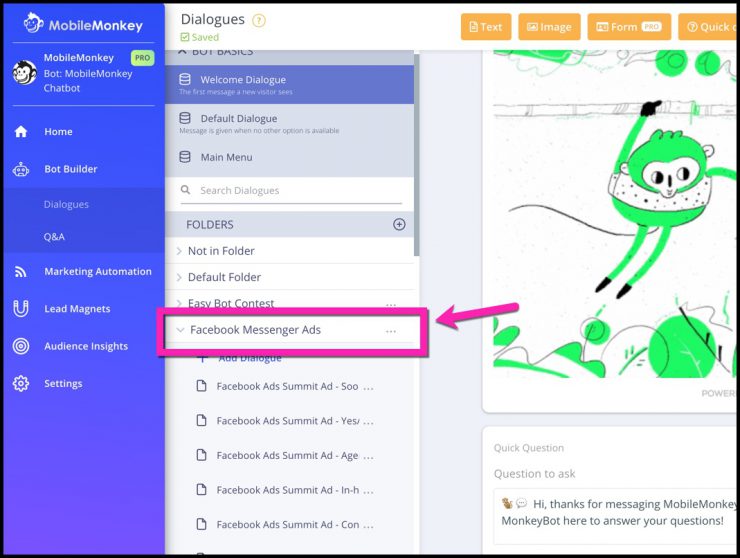
Task: Open Facebook Ads Summit Ad - In-h dialogue
Action: pos(288,490)
